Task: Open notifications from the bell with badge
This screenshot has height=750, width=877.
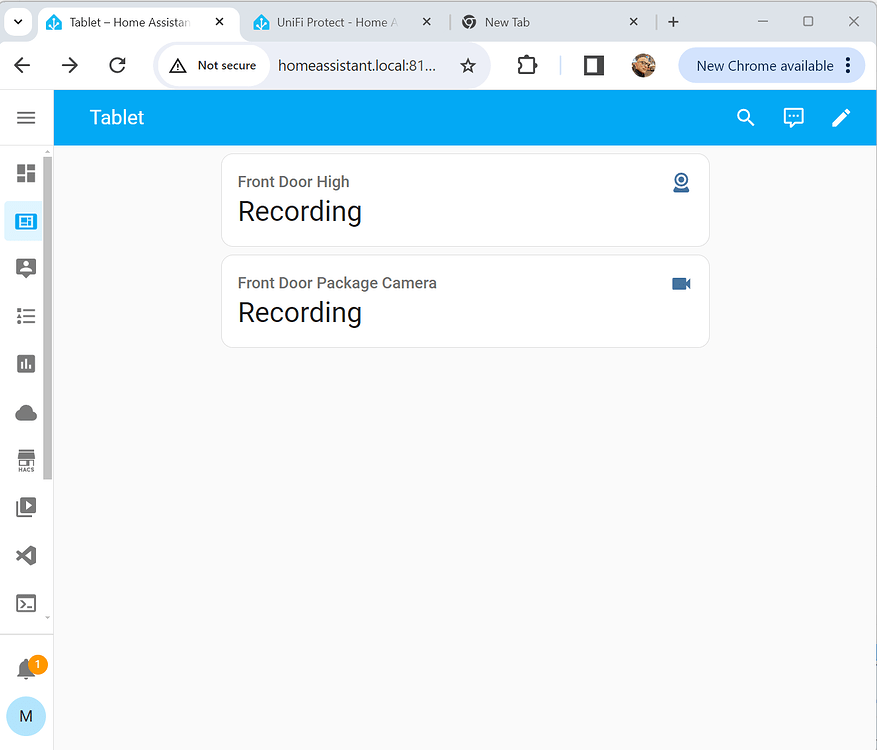Action: pos(26,666)
